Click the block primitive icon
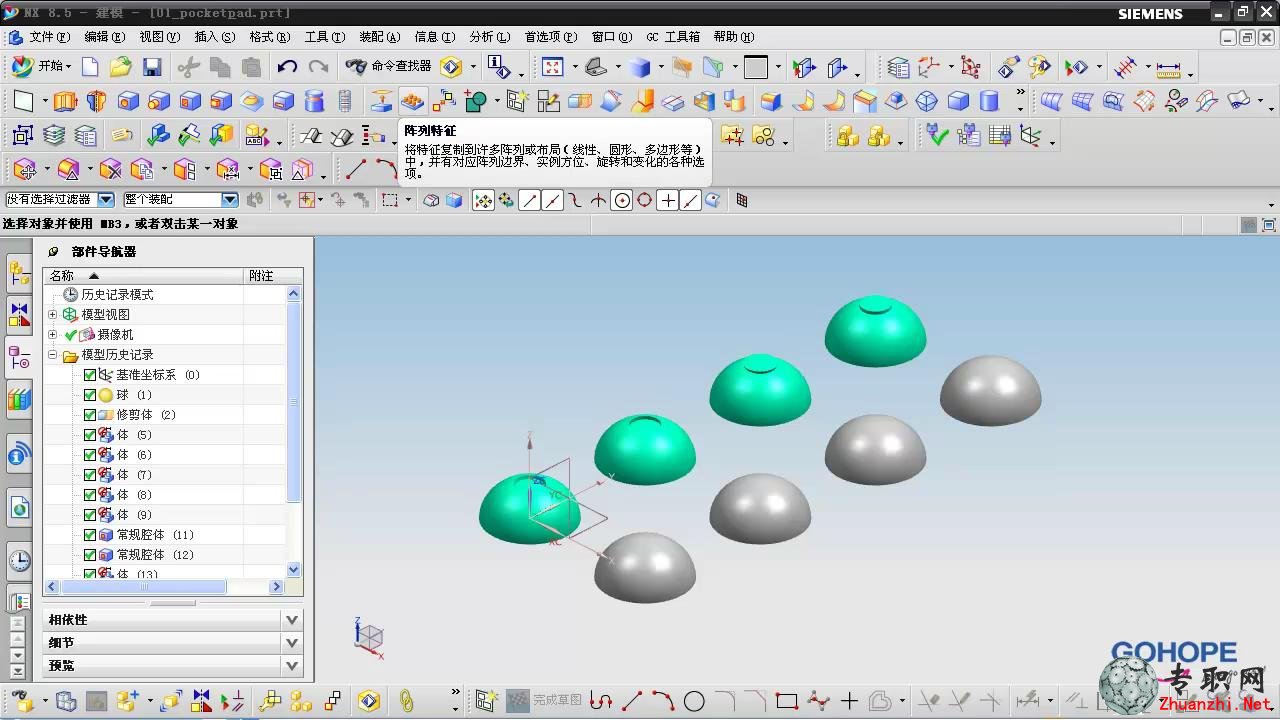 958,101
